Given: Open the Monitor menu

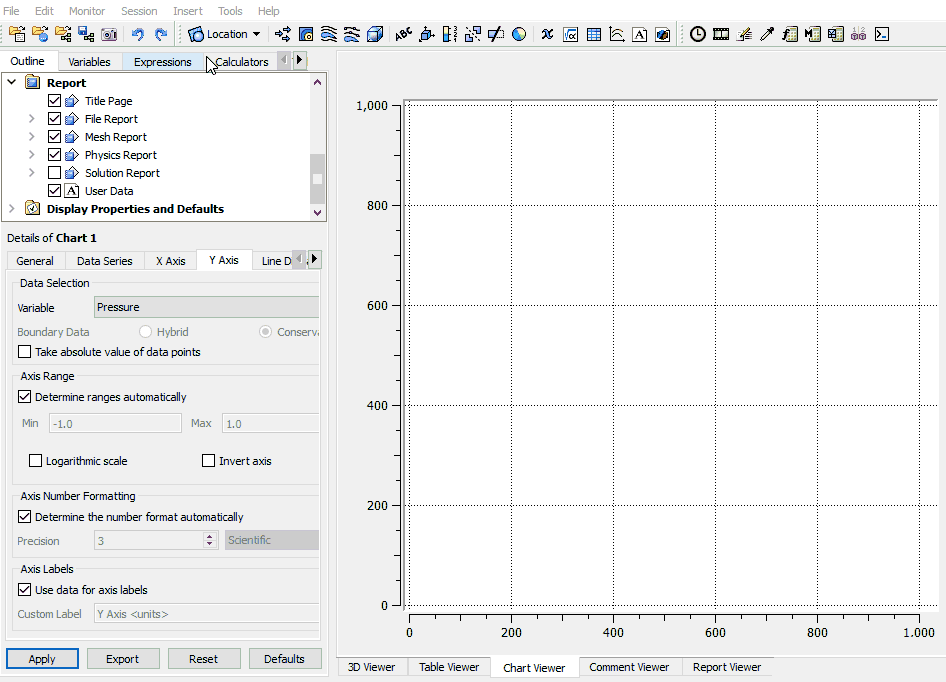Looking at the screenshot, I should point(87,11).
